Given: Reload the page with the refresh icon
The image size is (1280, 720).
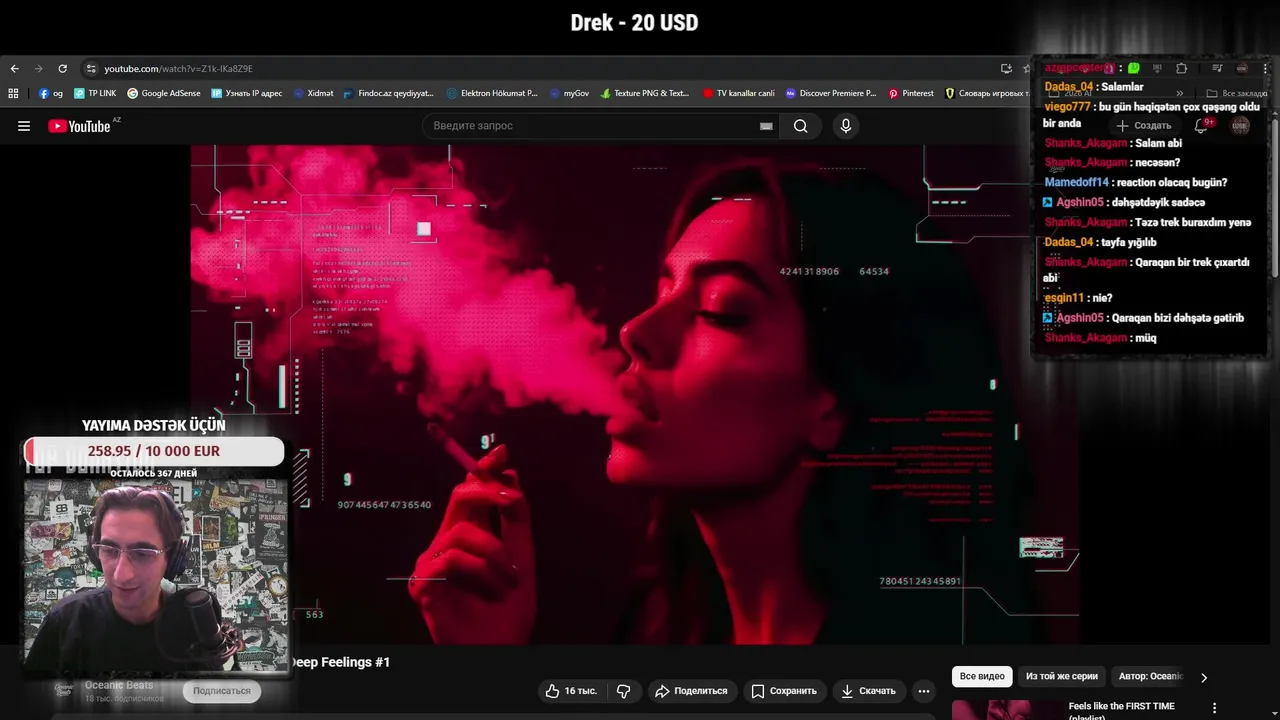Looking at the screenshot, I should tap(62, 69).
